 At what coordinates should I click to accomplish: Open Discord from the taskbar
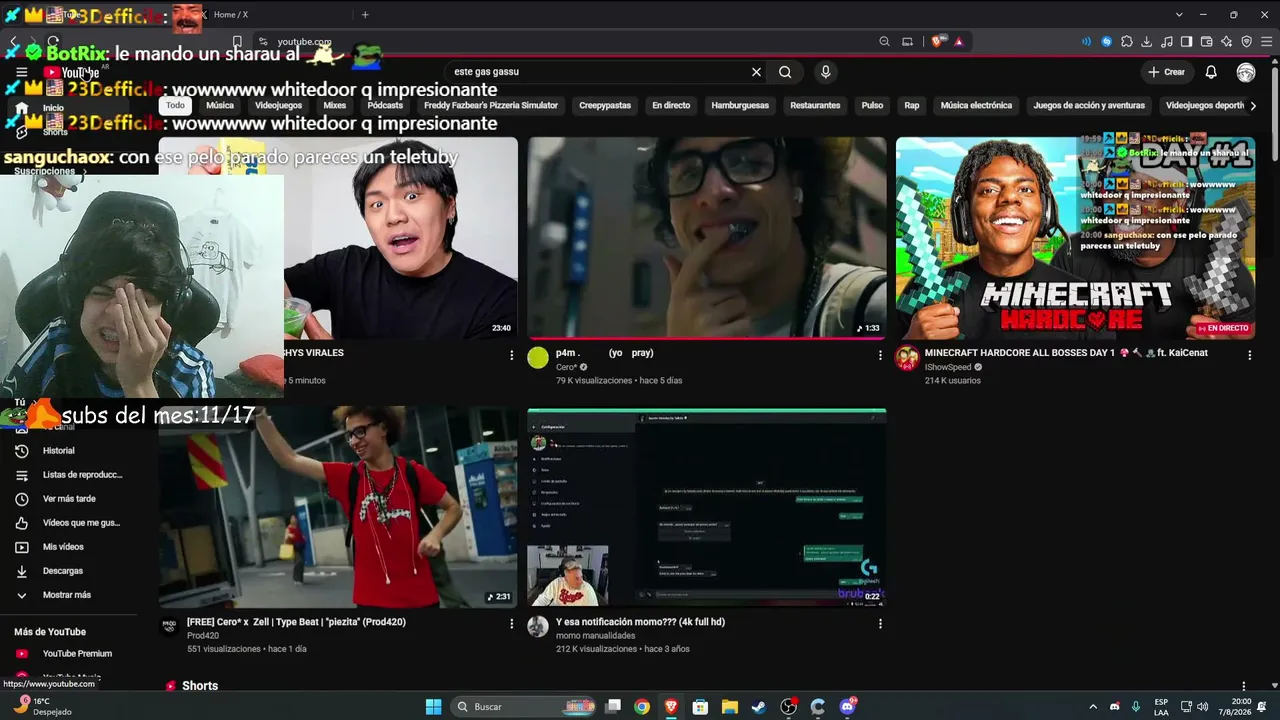pos(848,707)
